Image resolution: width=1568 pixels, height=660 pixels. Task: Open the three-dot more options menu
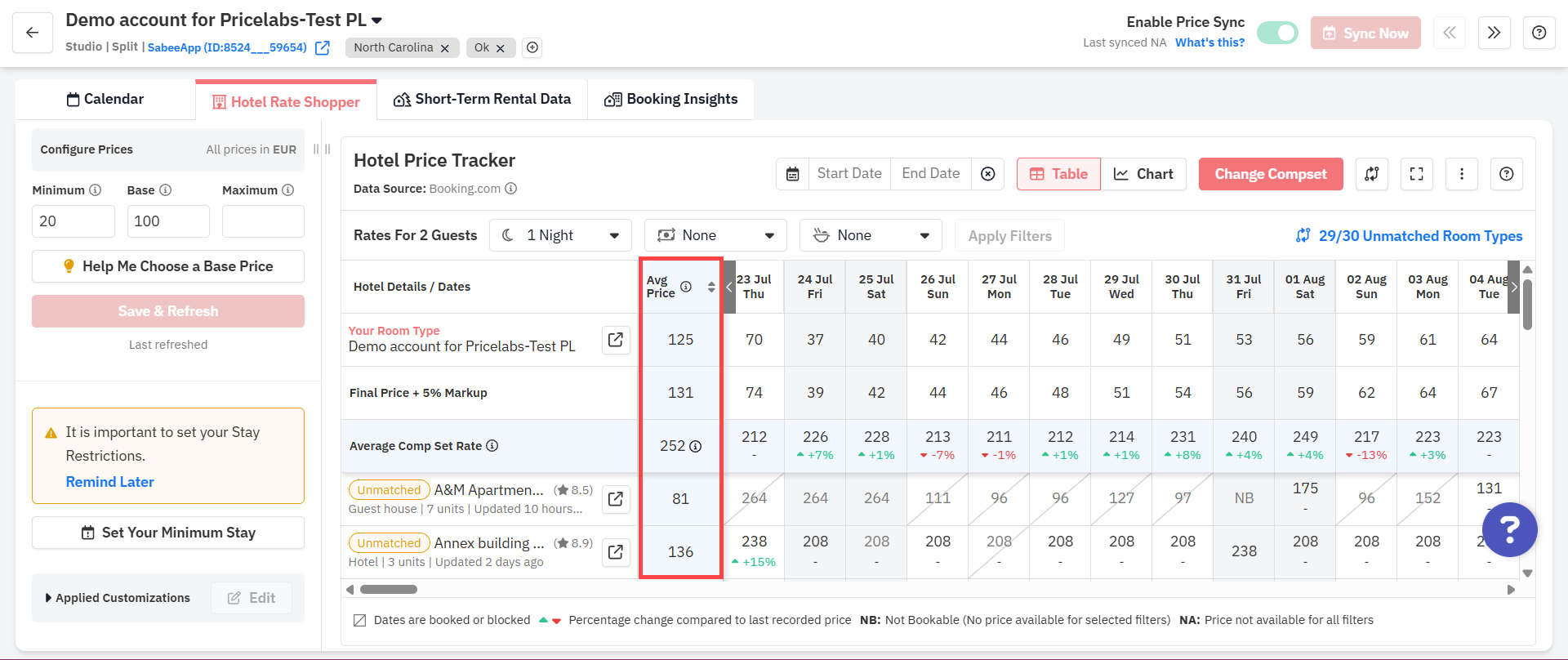[1462, 174]
